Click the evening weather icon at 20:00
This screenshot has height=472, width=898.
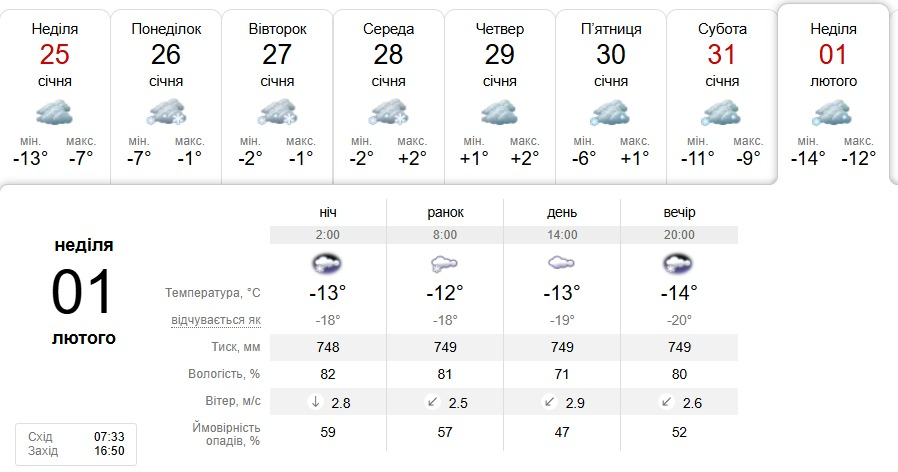[679, 264]
